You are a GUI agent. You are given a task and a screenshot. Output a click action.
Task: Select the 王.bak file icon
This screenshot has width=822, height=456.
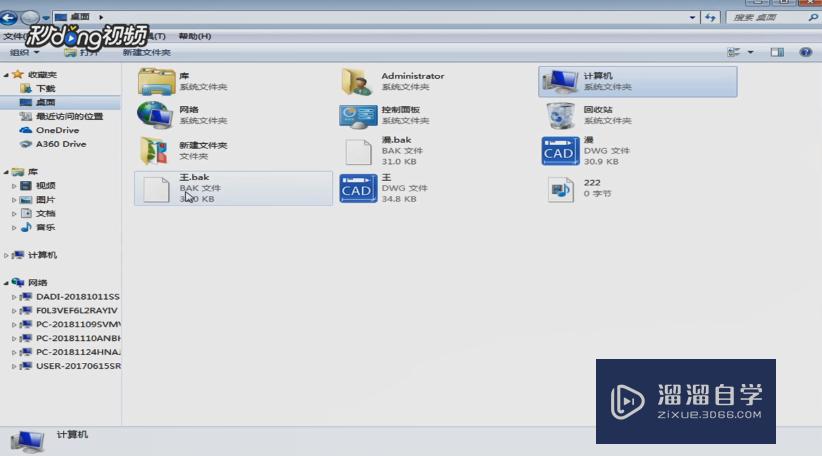(x=156, y=189)
